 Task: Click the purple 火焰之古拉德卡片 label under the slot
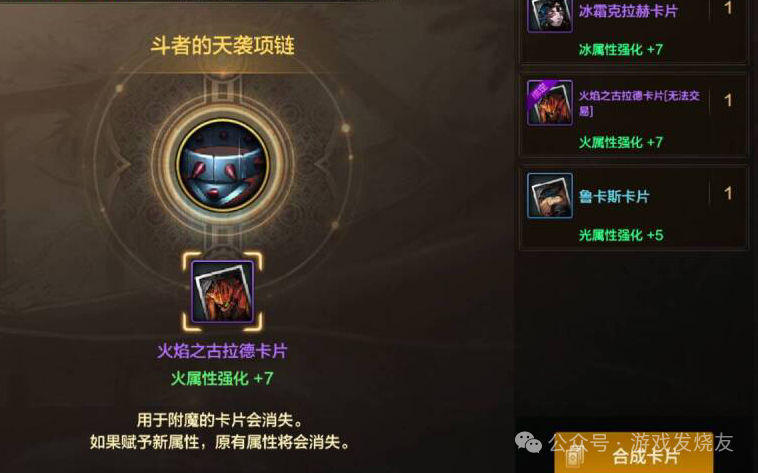pos(222,351)
